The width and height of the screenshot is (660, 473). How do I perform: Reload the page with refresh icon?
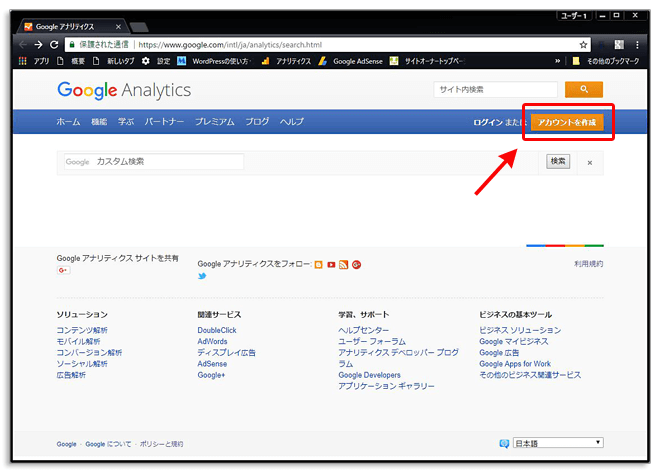point(54,45)
